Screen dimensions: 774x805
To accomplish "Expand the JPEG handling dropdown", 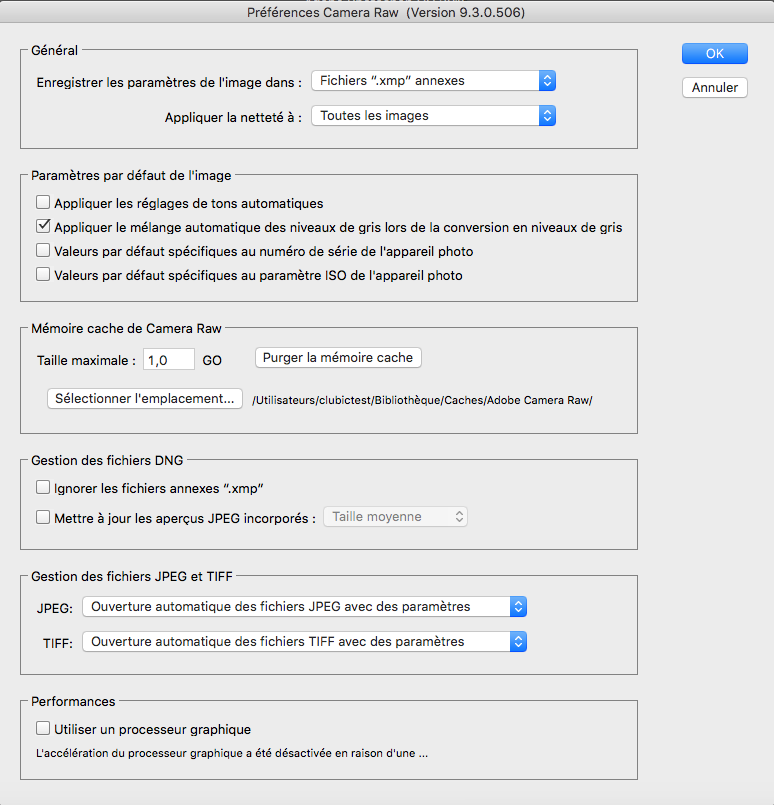I will coord(304,606).
